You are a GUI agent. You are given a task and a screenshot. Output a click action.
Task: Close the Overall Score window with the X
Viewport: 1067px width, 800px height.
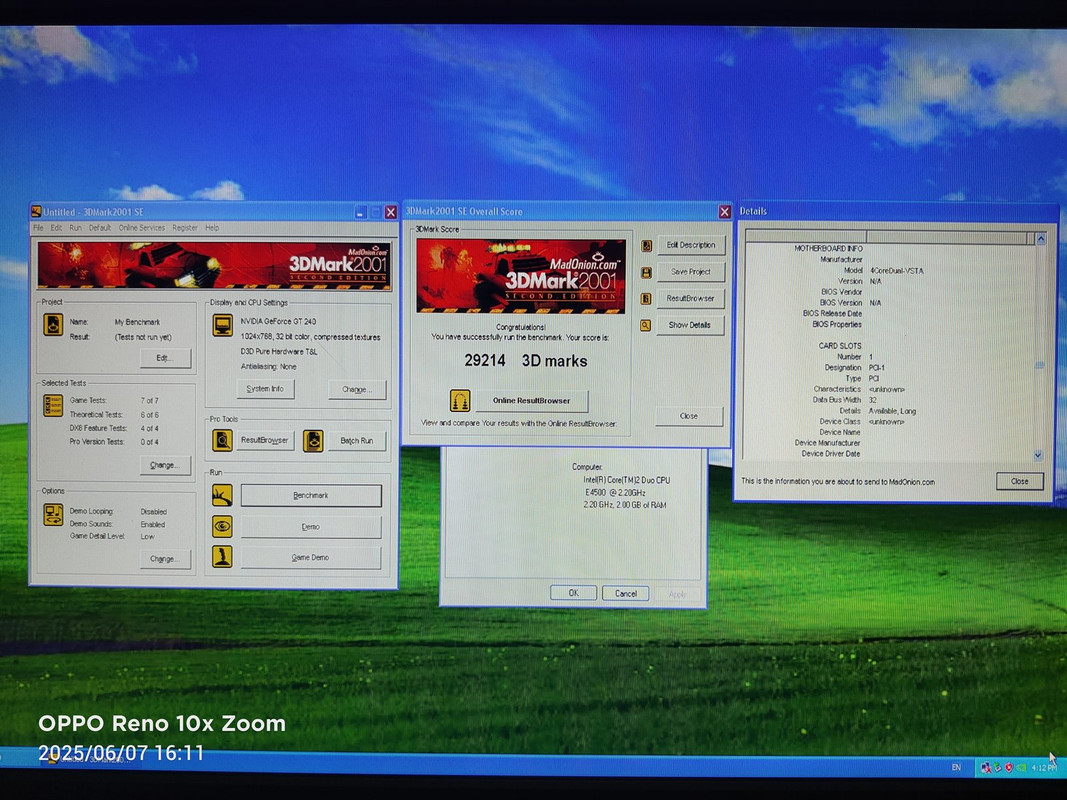point(725,212)
